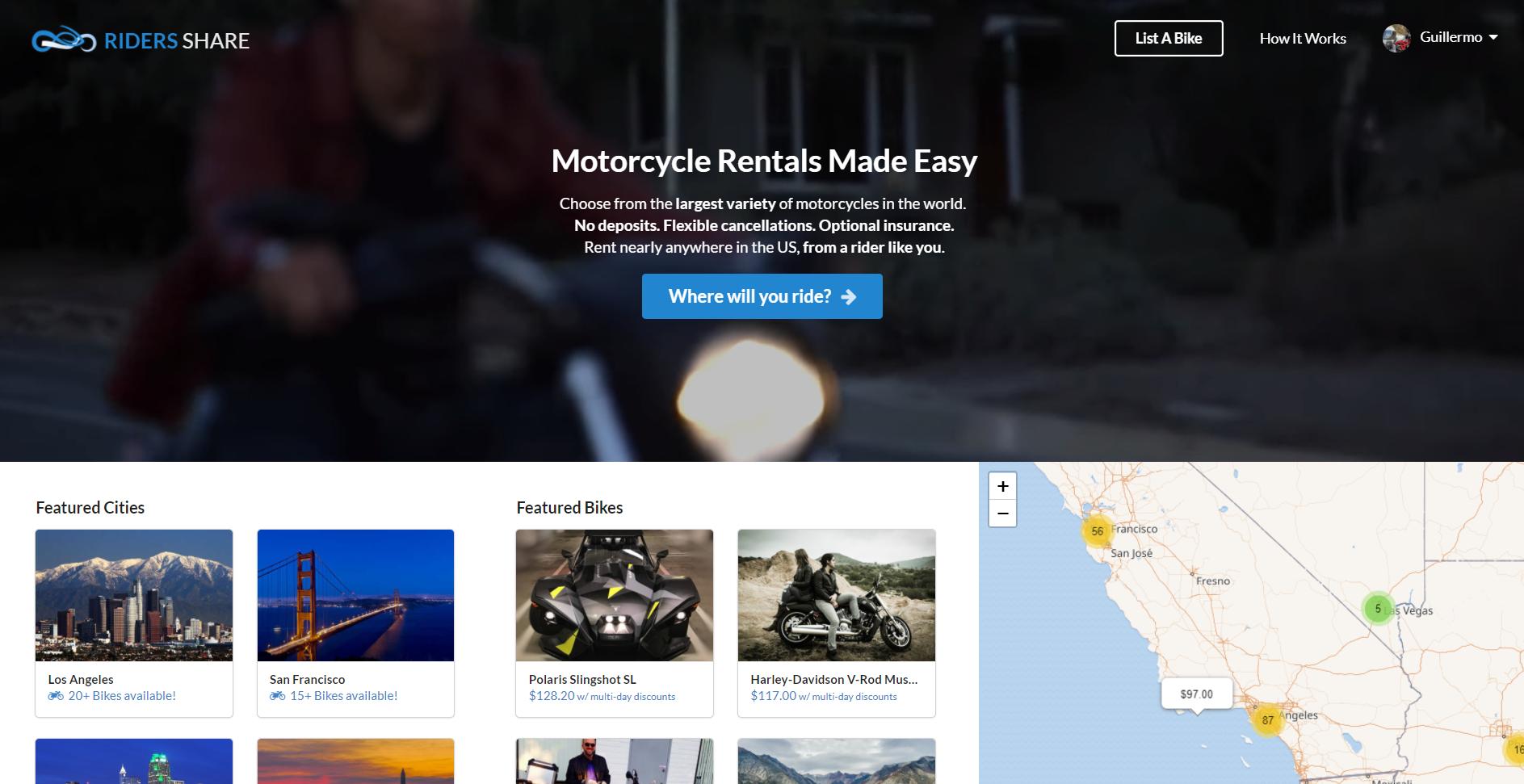Click the Featured Cities heading

90,508
